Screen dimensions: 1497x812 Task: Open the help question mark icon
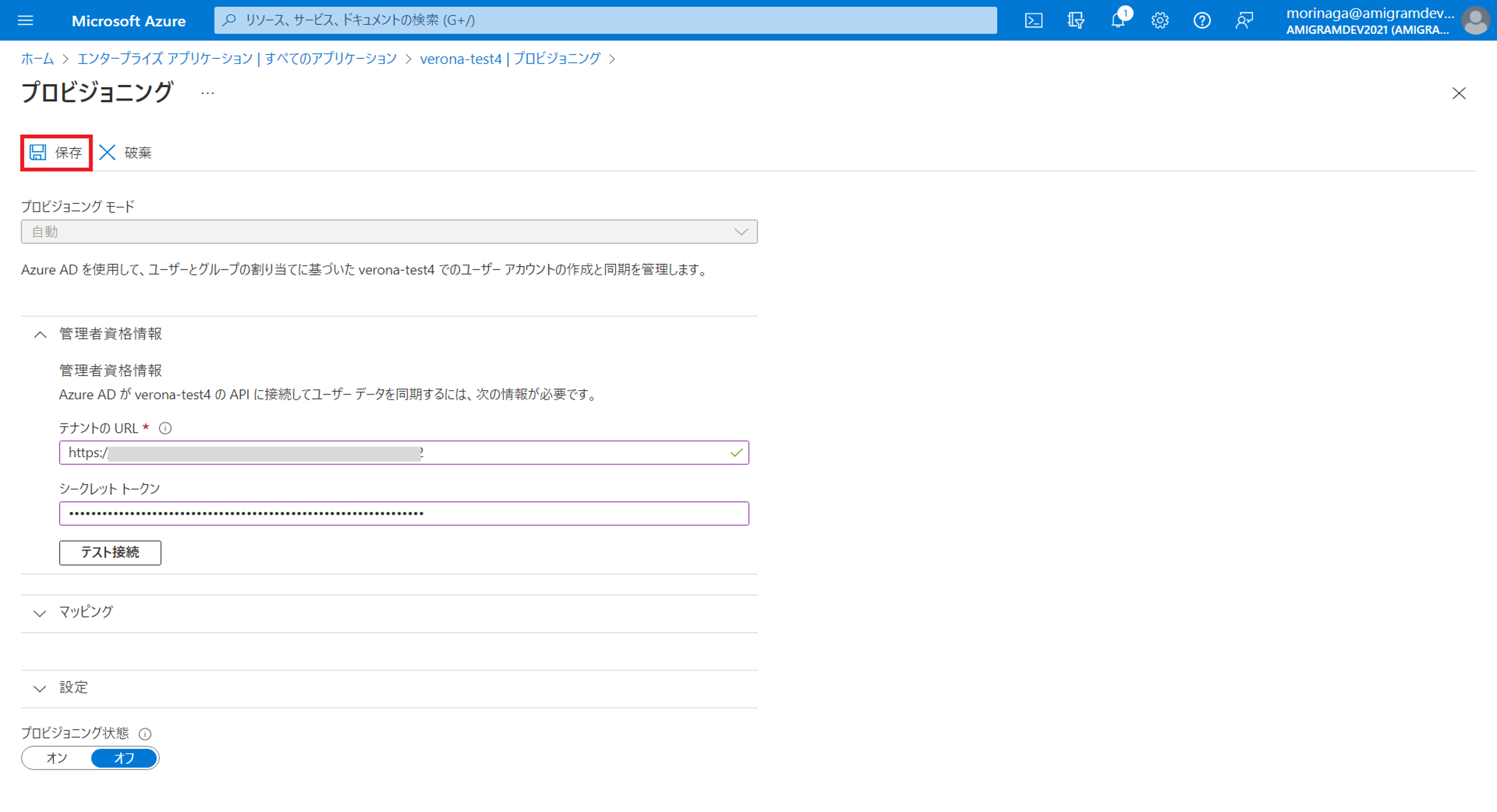pos(1202,20)
